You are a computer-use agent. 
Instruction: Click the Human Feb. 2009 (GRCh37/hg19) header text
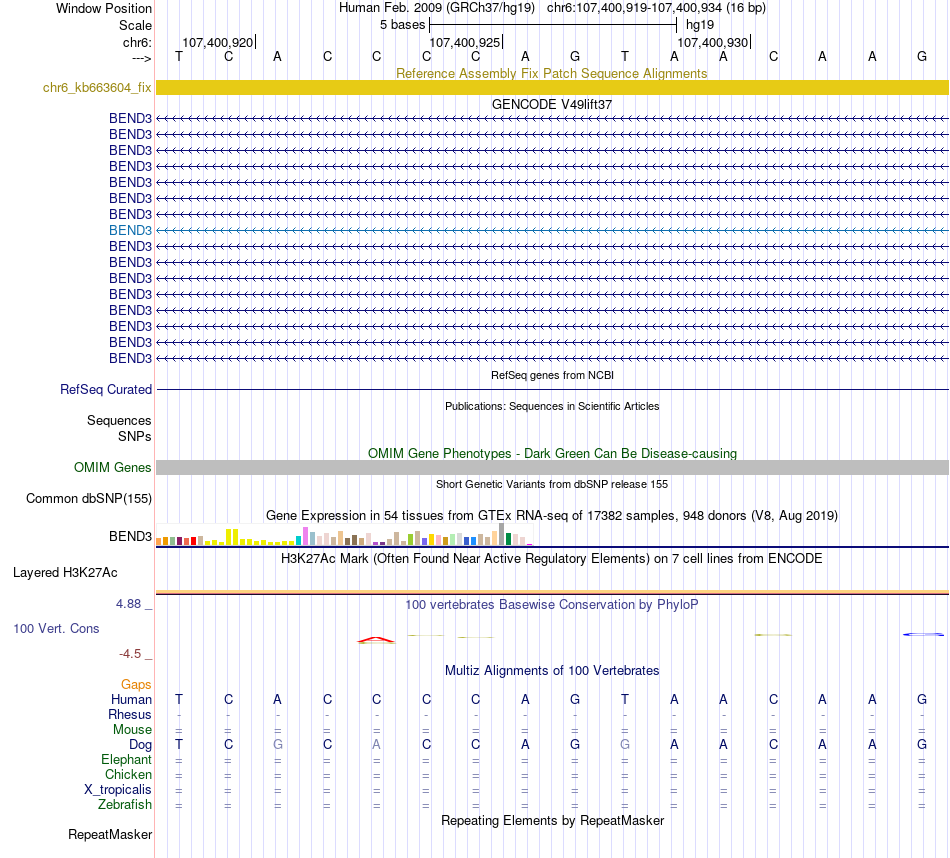click(436, 8)
